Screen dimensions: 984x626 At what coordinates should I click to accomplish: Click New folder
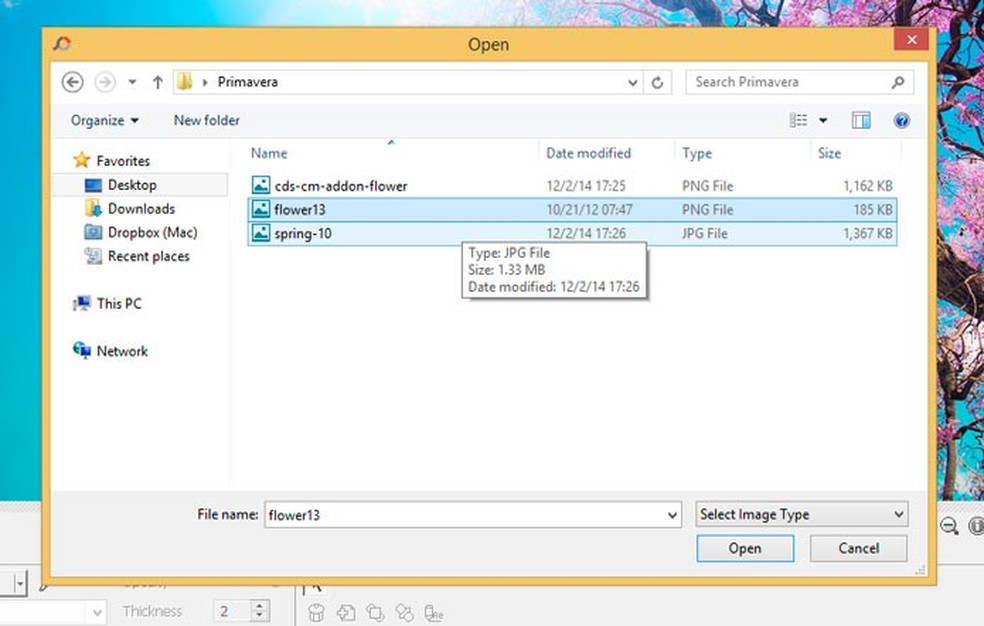(206, 120)
